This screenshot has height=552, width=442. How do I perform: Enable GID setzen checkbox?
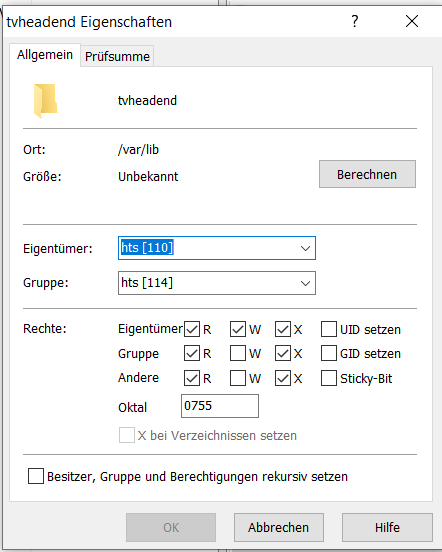pos(329,353)
